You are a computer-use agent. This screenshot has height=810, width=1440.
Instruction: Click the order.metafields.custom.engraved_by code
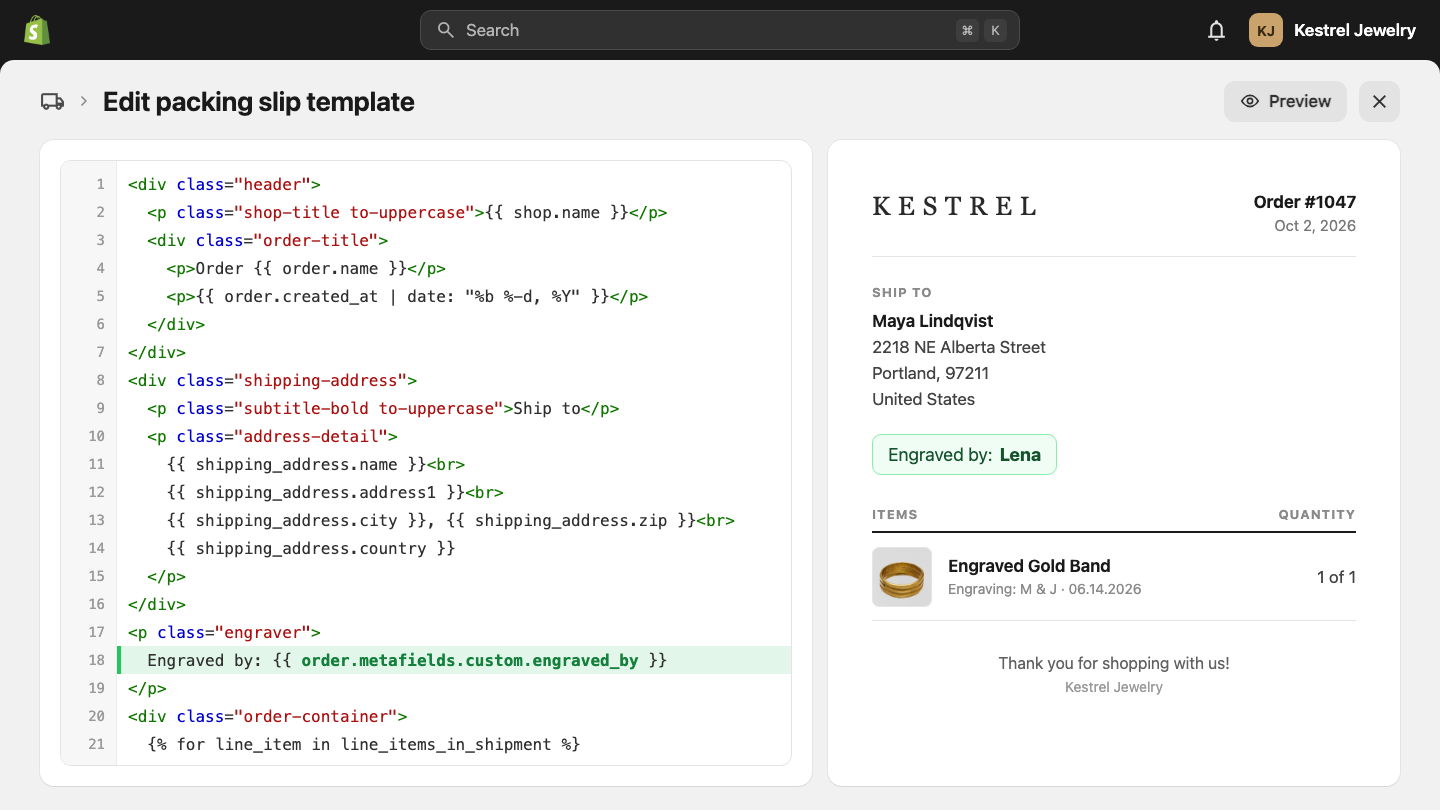click(x=470, y=660)
